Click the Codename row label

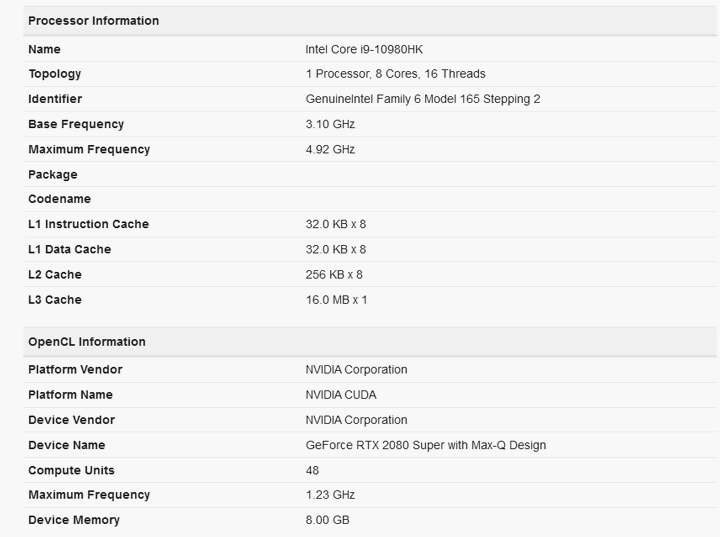(x=59, y=199)
